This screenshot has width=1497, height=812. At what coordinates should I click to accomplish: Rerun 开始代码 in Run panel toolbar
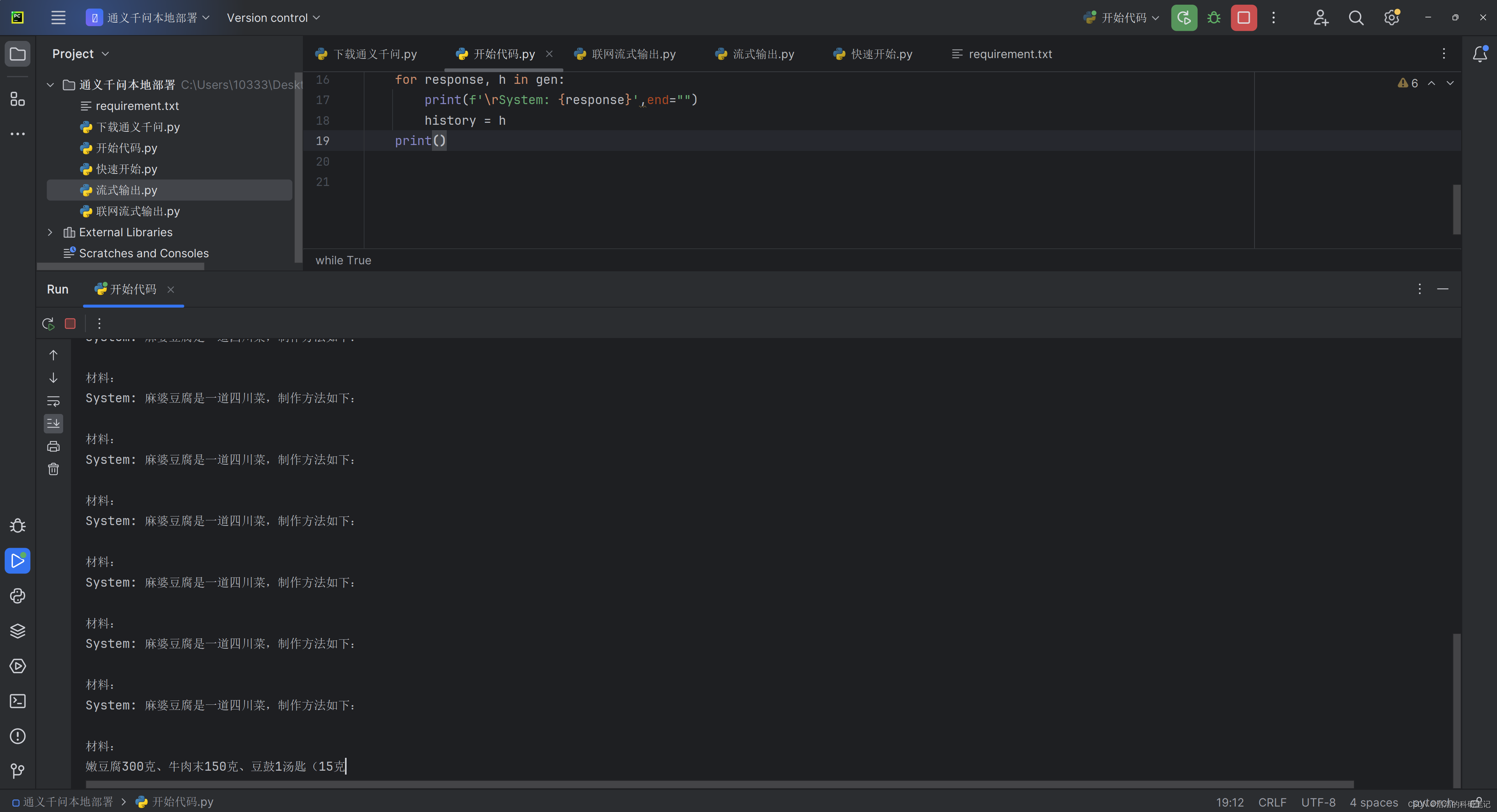pyautogui.click(x=48, y=323)
